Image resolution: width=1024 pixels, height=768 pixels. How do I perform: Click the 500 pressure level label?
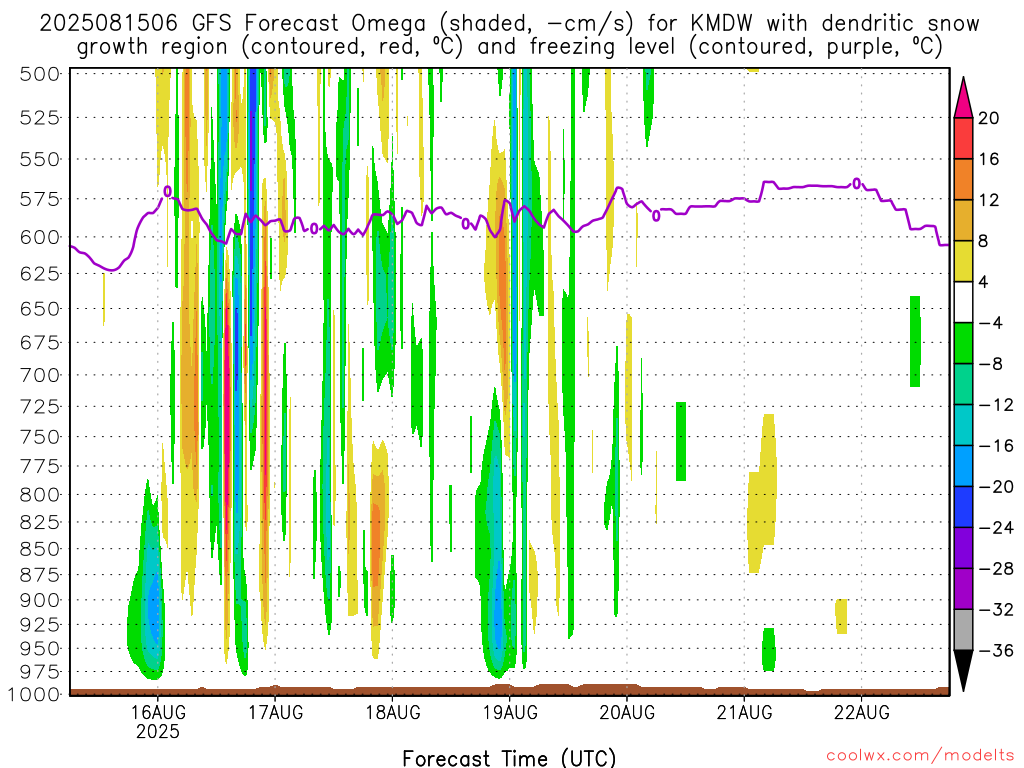coord(39,74)
